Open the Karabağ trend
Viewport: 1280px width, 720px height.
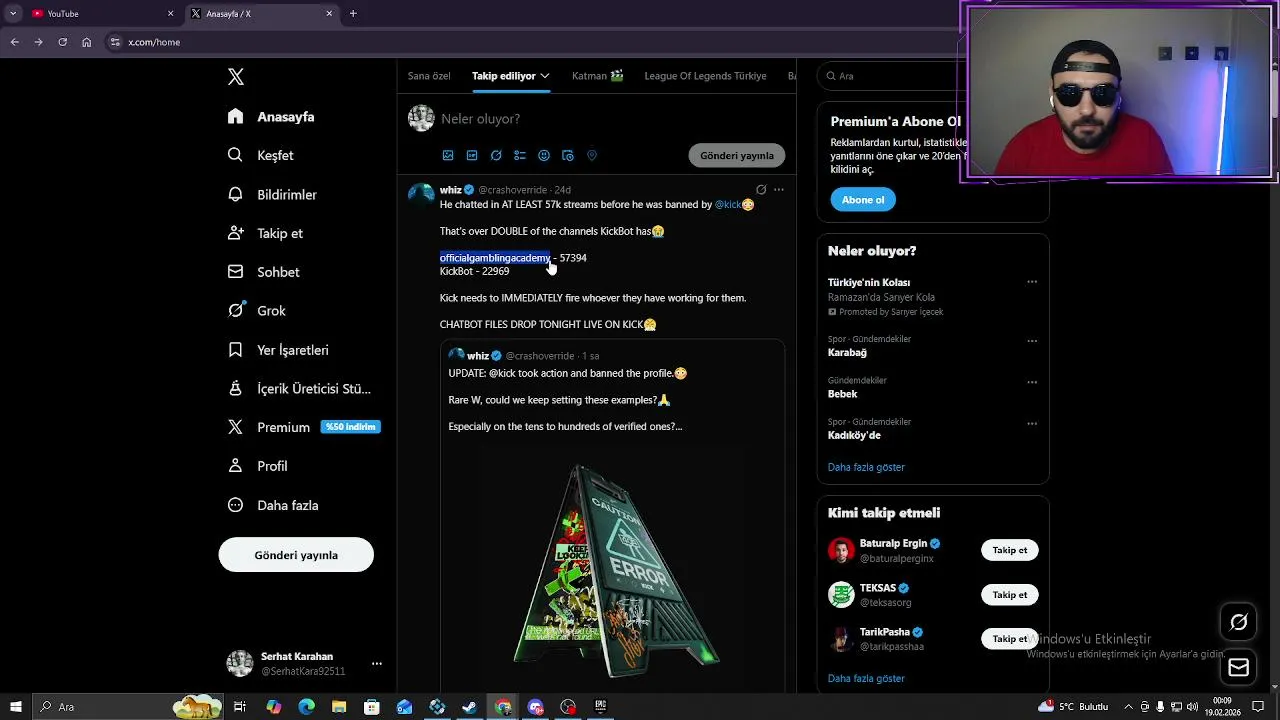click(847, 353)
